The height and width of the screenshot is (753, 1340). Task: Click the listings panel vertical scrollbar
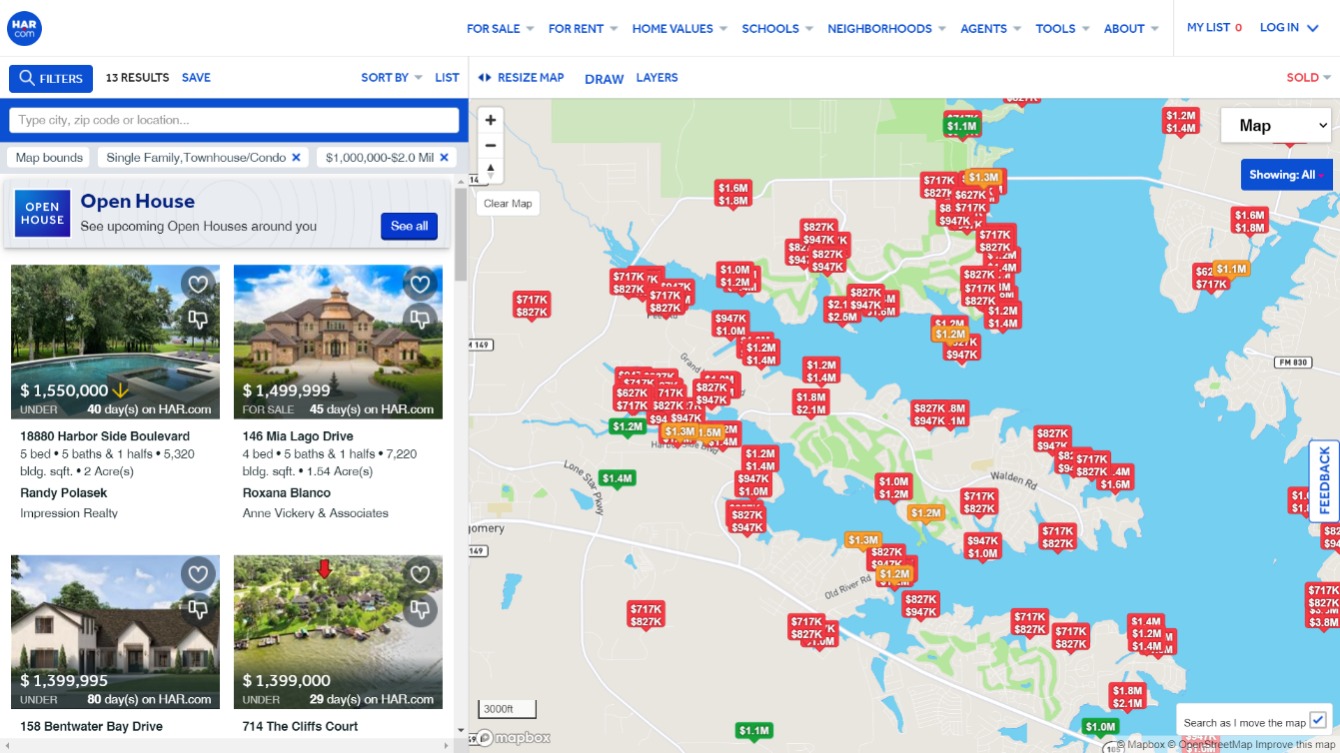(x=460, y=233)
